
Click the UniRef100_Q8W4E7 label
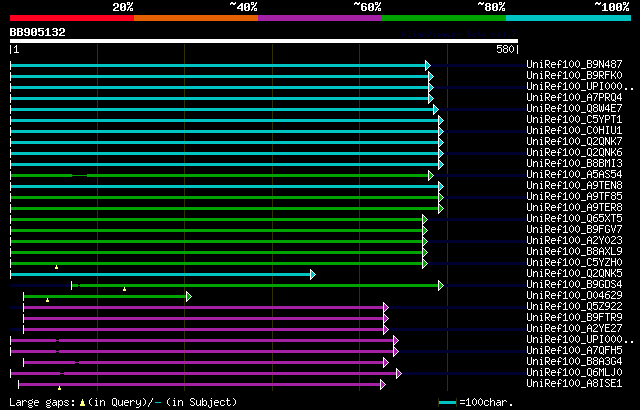point(574,109)
